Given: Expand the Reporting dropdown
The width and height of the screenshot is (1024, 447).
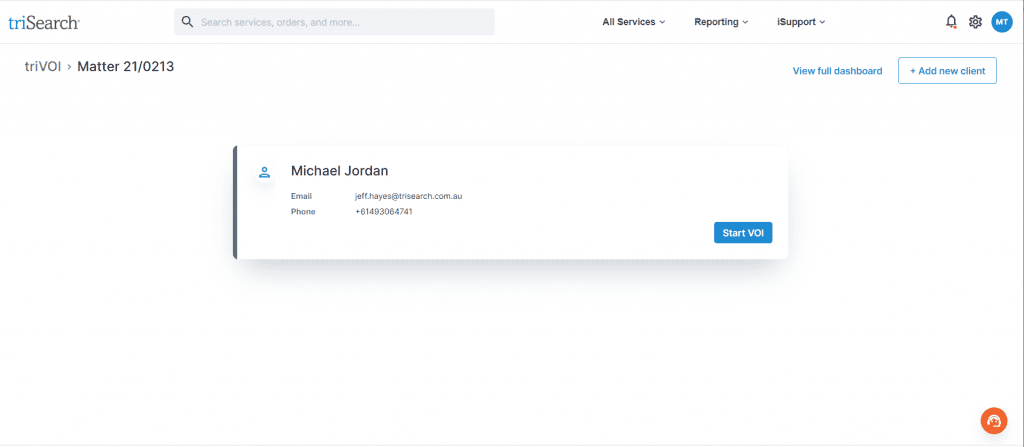Looking at the screenshot, I should coord(721,22).
